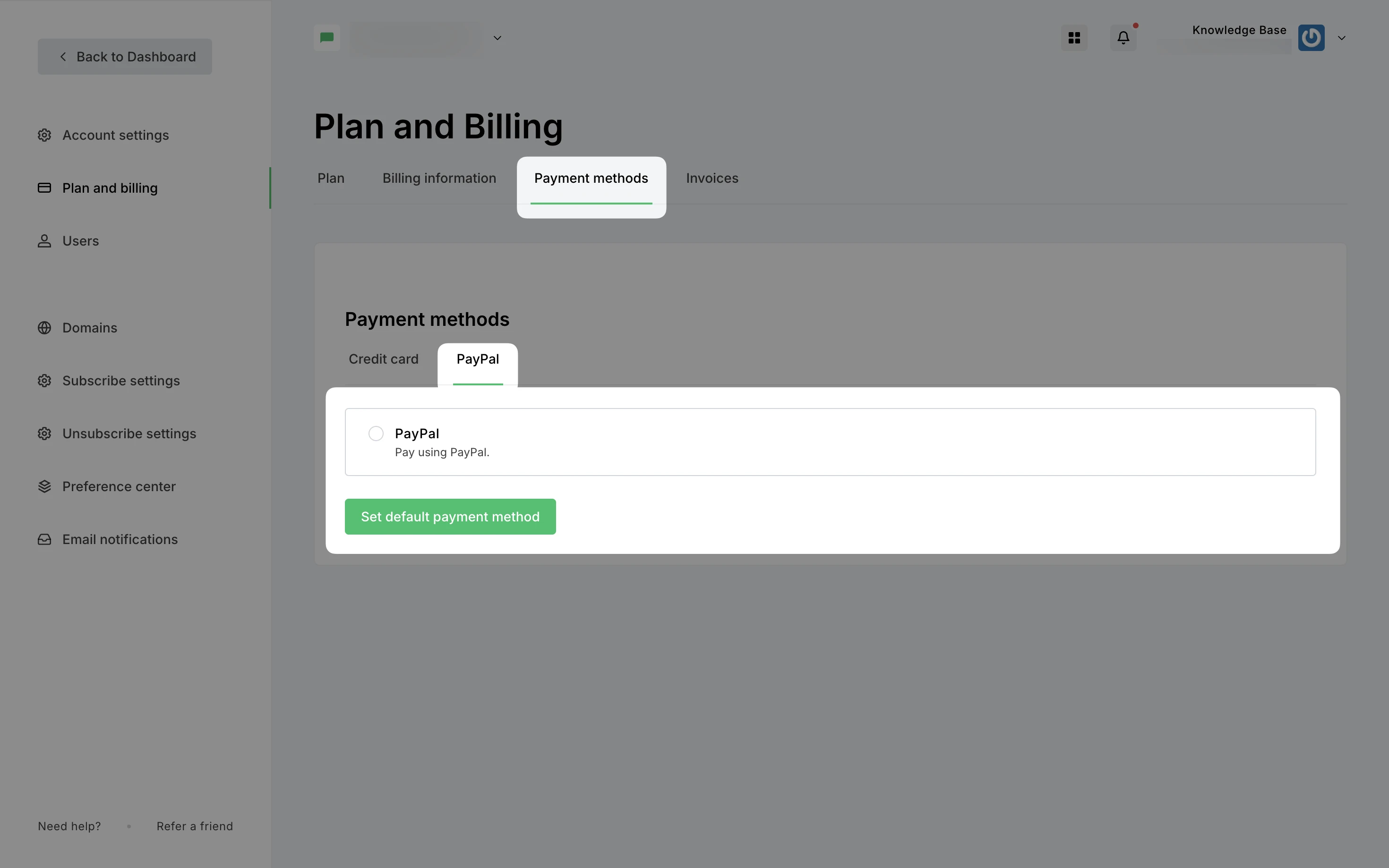1389x868 pixels.
Task: Click the Account settings gear icon
Action: coord(44,135)
